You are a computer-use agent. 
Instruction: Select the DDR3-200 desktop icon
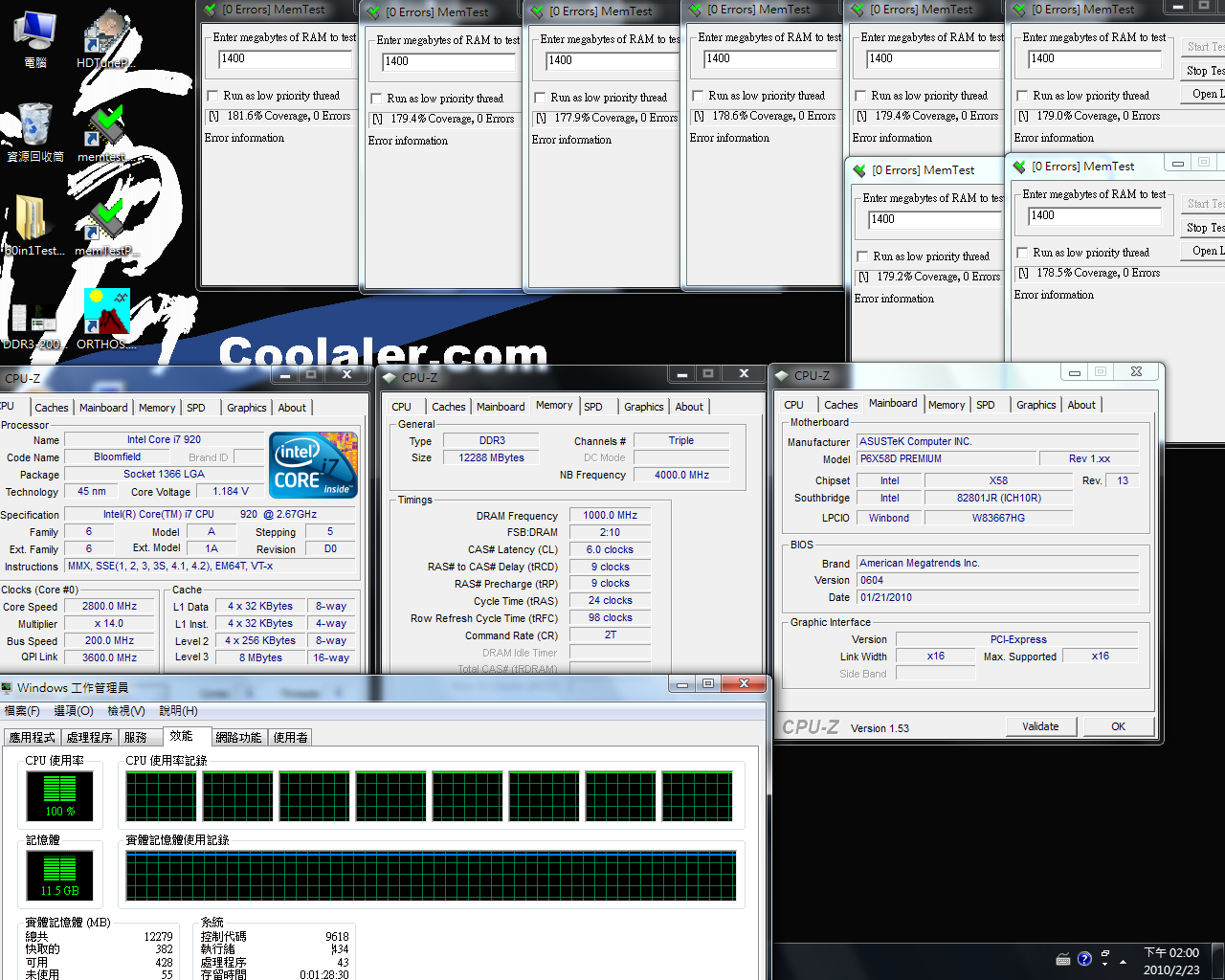pyautogui.click(x=33, y=325)
